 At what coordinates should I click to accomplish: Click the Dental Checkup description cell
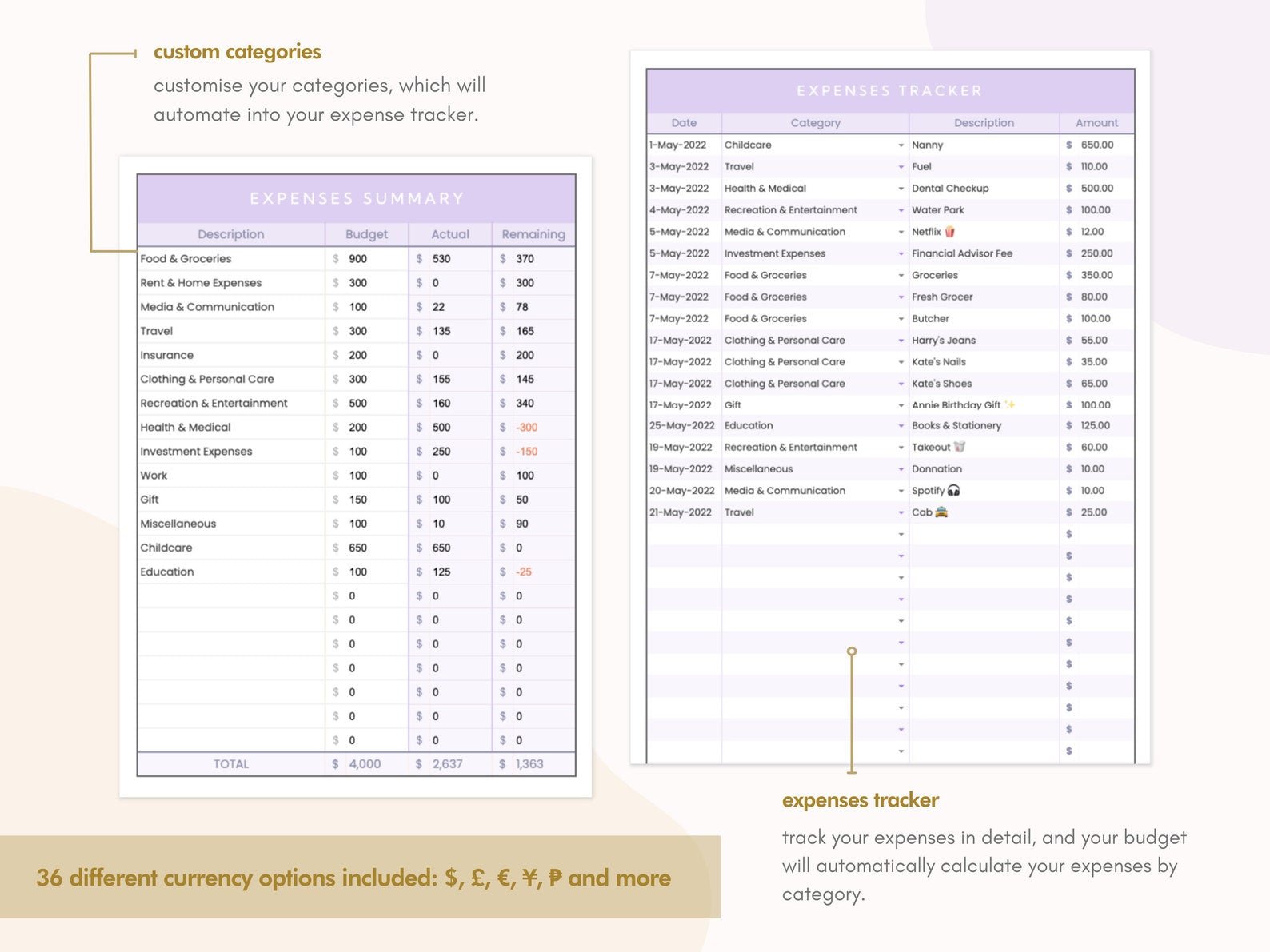[x=984, y=189]
